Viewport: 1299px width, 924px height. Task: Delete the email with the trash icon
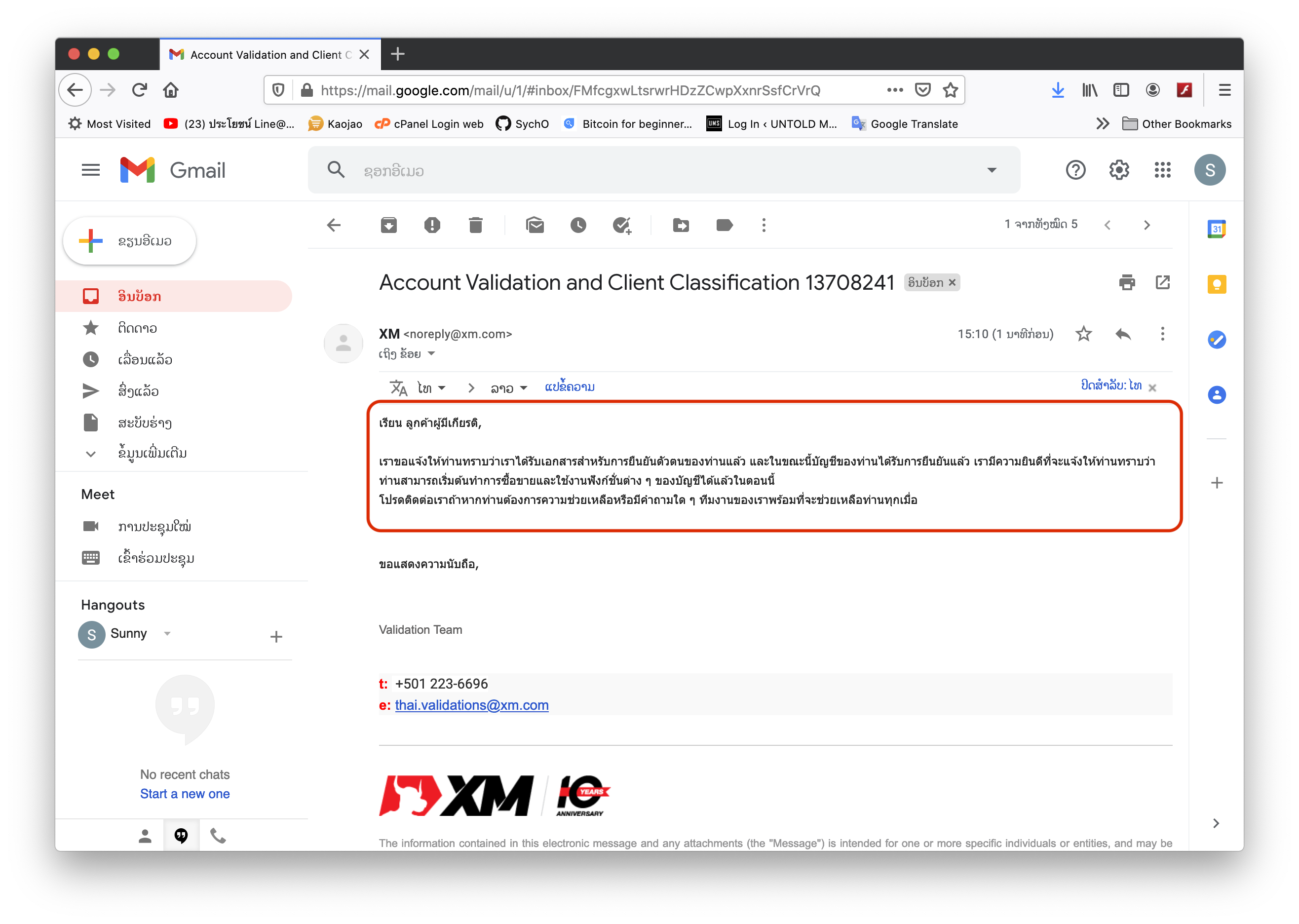[475, 225]
